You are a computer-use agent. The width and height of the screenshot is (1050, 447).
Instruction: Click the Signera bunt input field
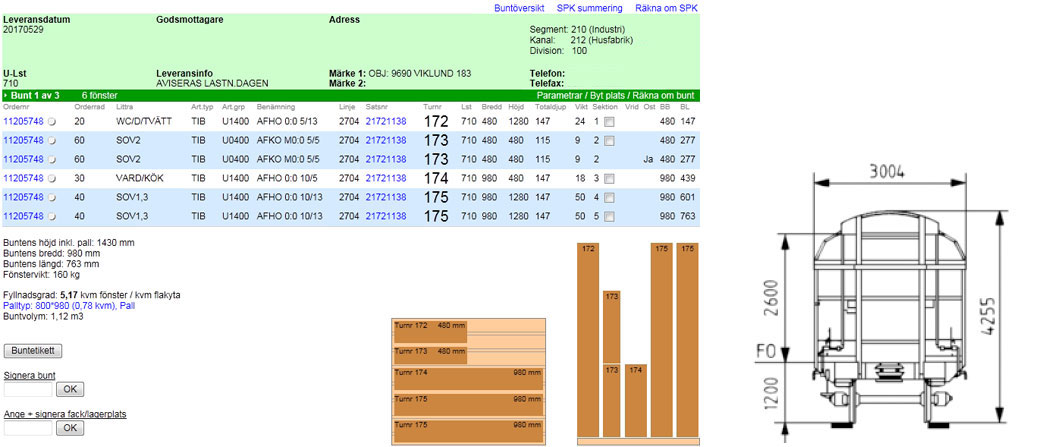coord(28,389)
